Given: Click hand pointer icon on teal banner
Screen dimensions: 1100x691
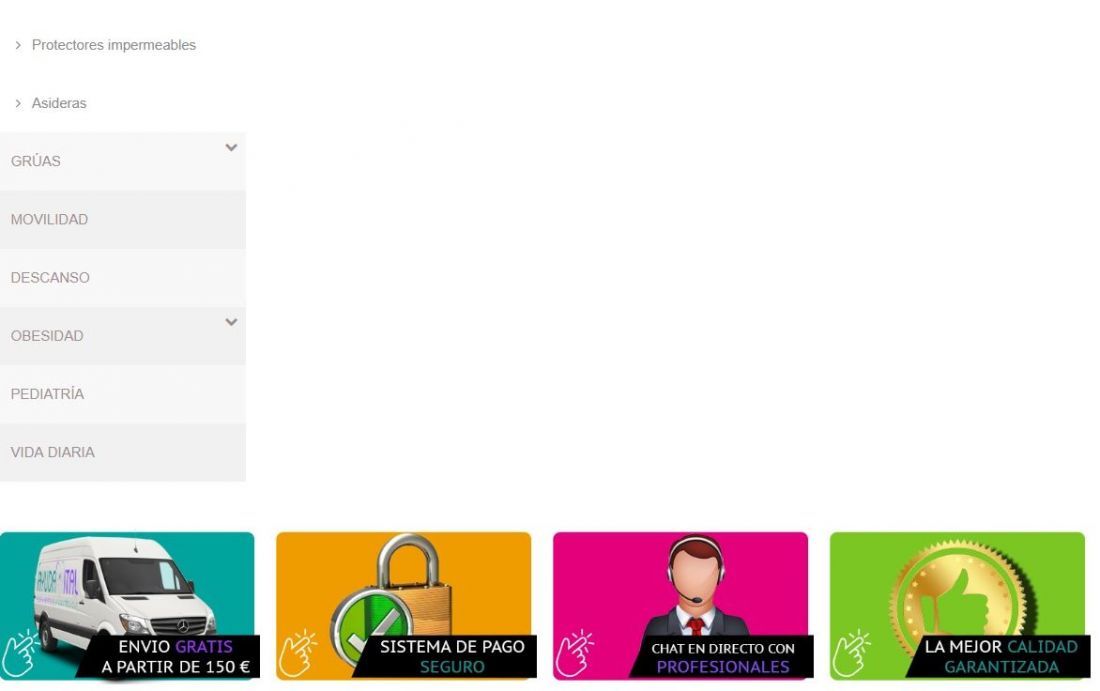Looking at the screenshot, I should [x=20, y=653].
